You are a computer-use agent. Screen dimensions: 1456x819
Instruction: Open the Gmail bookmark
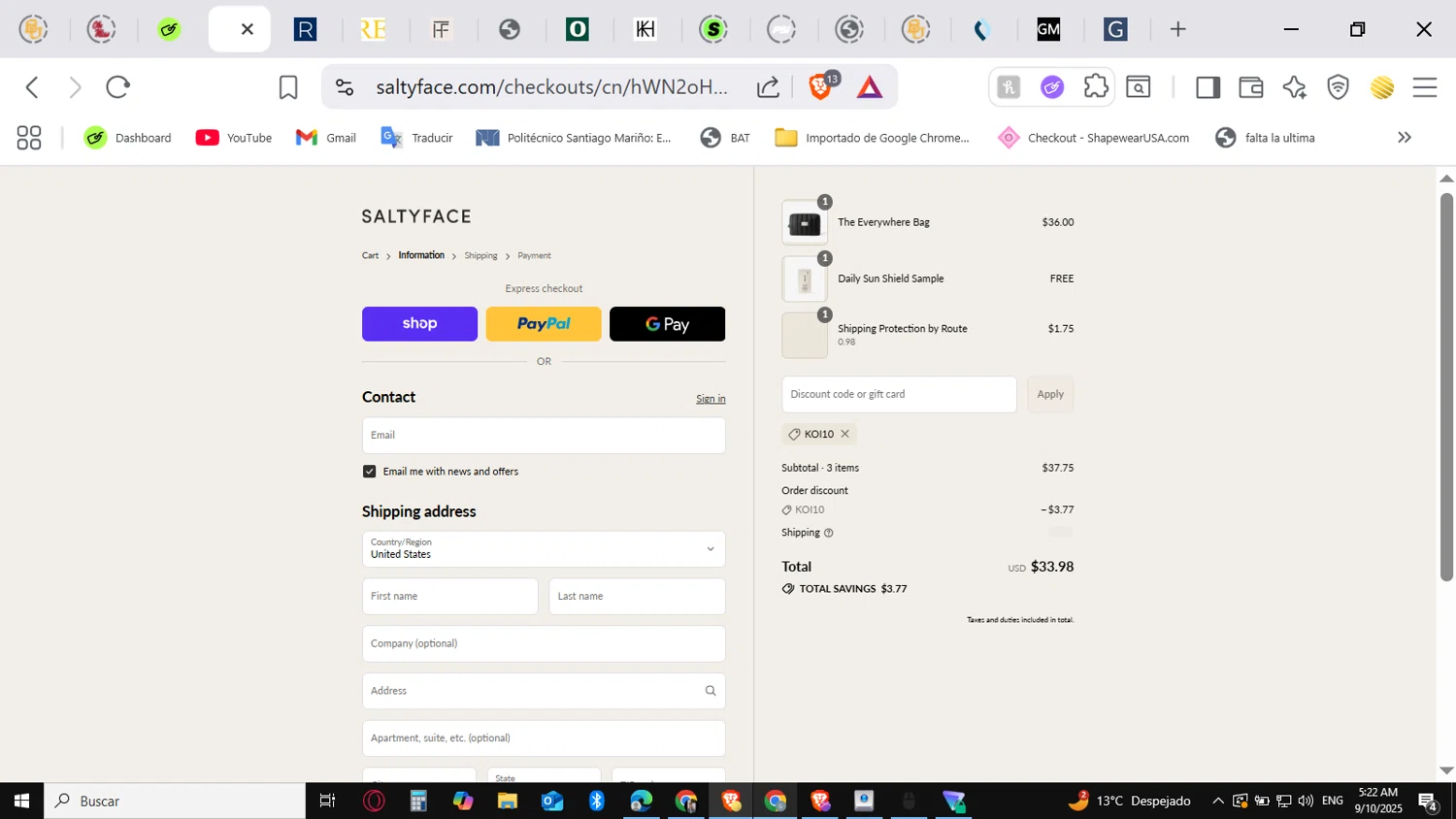(326, 138)
